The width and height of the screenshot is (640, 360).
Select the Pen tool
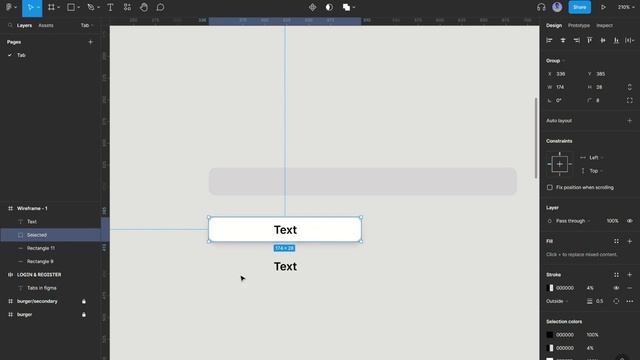coord(91,7)
